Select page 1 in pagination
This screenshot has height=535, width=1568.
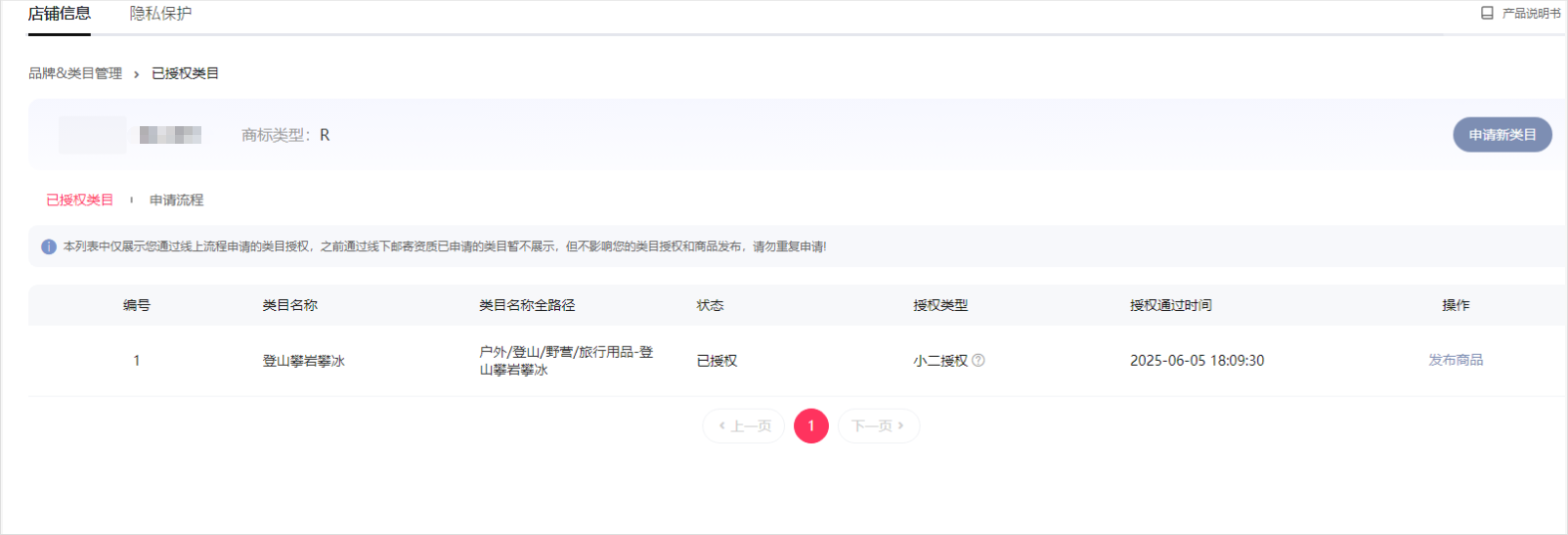point(810,425)
